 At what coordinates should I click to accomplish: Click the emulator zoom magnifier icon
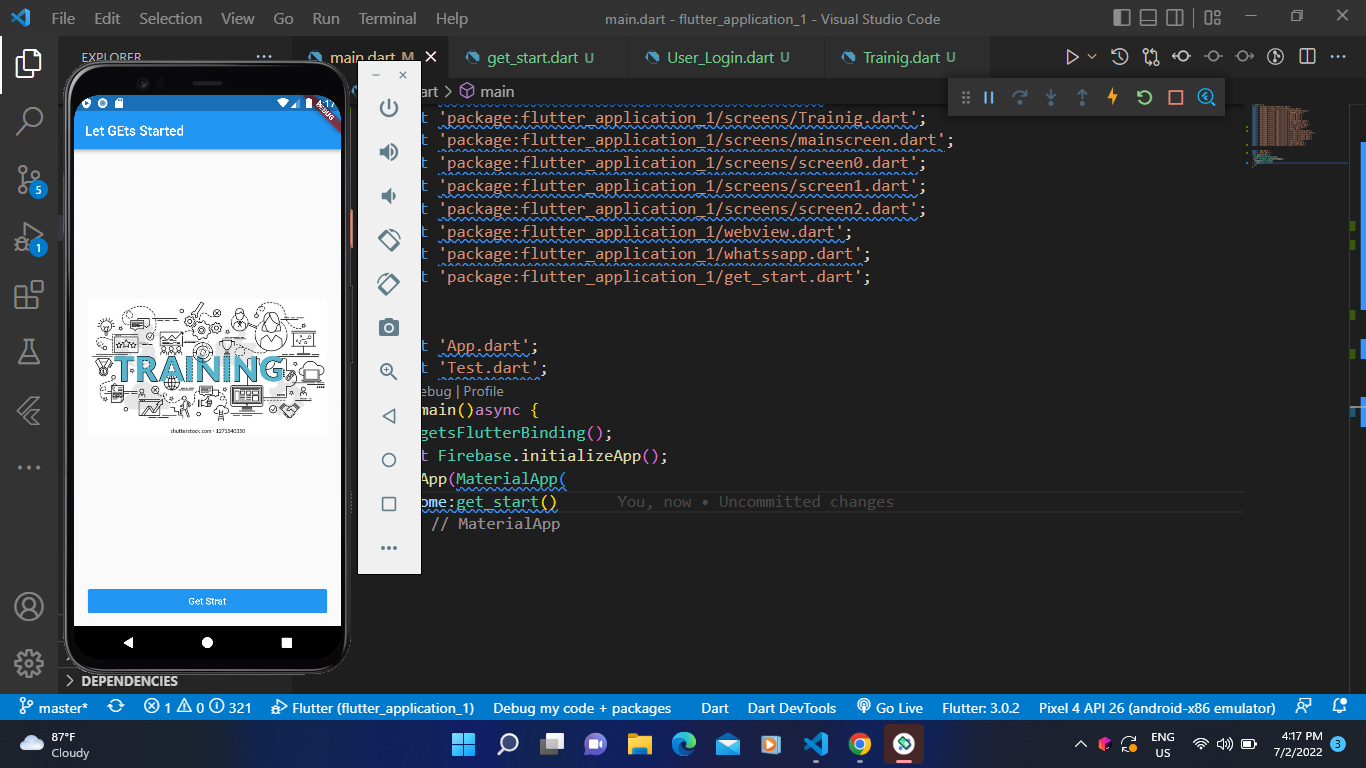coord(389,372)
